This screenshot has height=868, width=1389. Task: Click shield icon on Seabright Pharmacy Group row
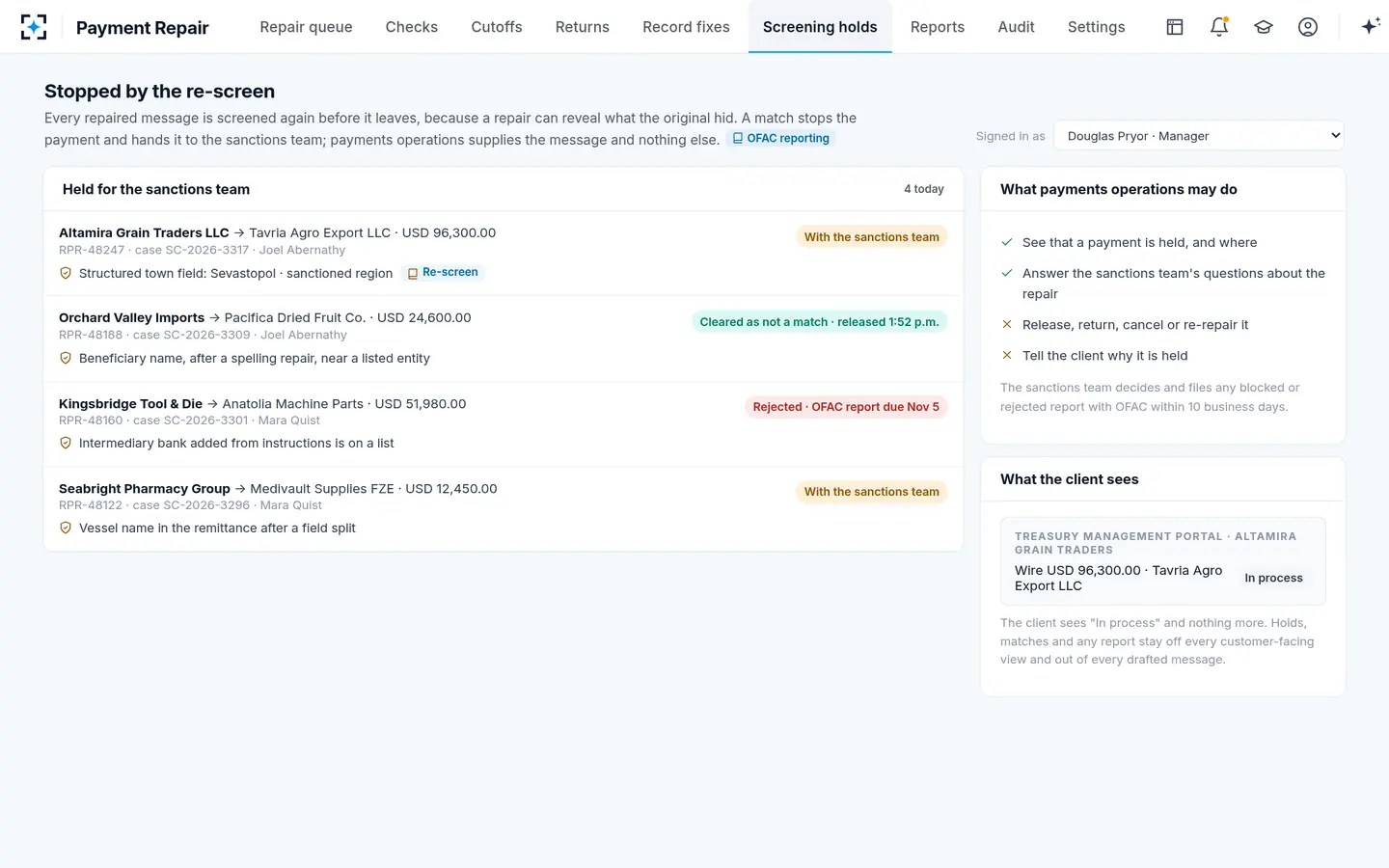(66, 528)
